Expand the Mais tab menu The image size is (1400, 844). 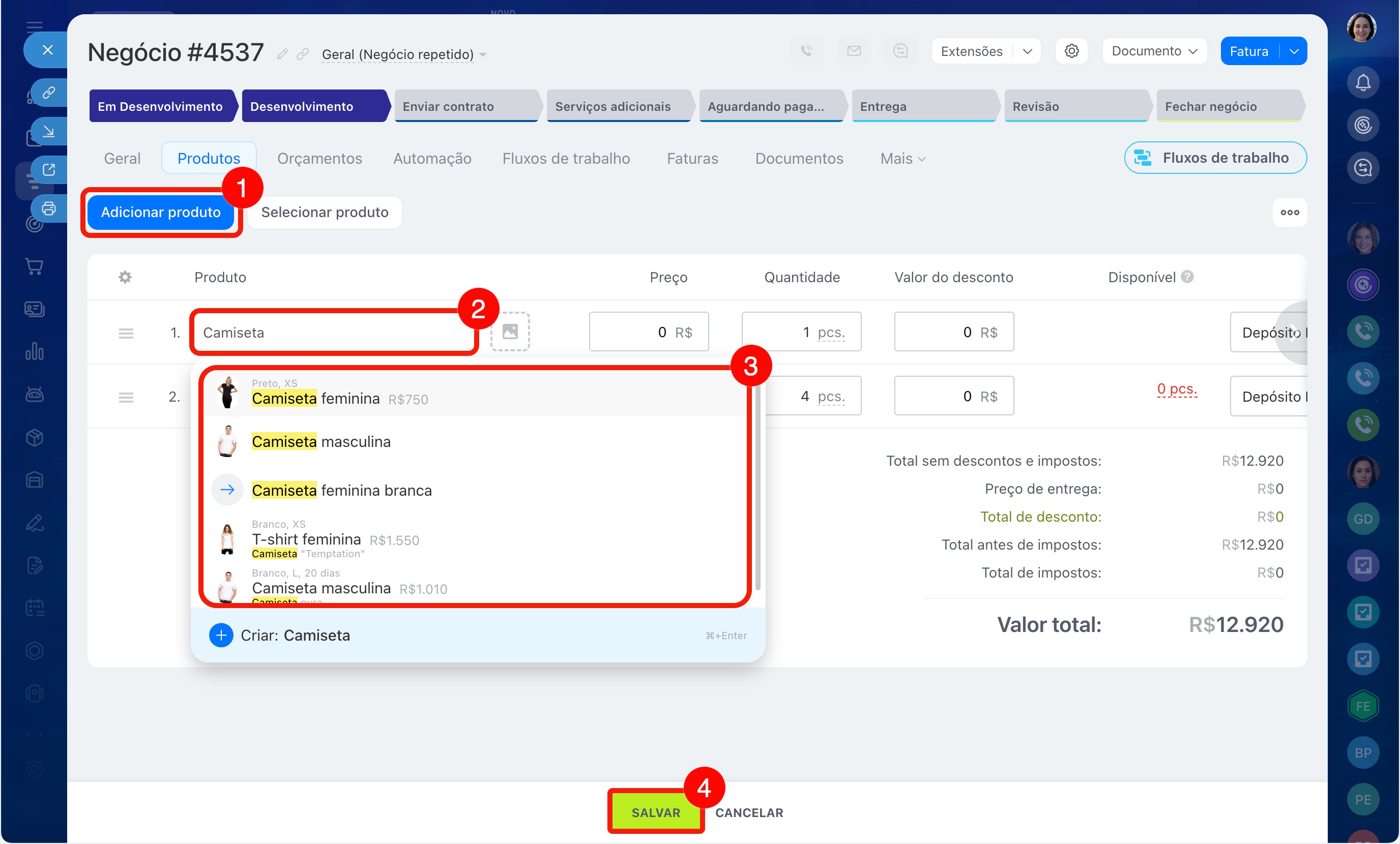click(x=902, y=159)
